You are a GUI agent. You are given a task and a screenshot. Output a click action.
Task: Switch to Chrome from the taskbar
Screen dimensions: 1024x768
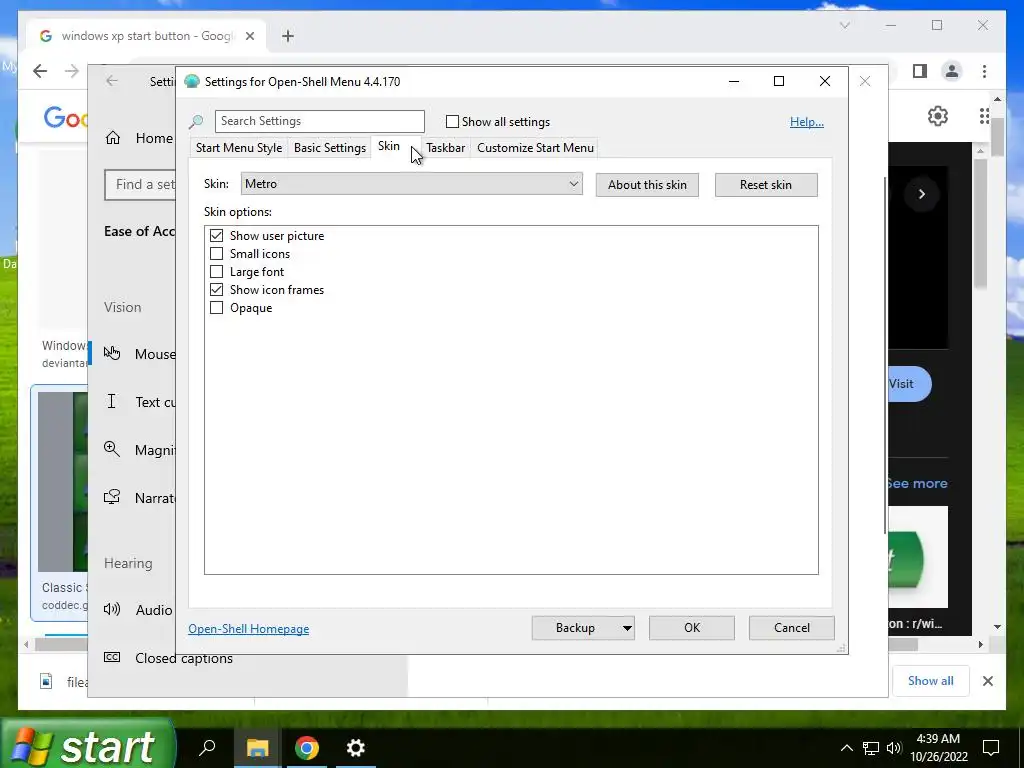click(x=306, y=748)
